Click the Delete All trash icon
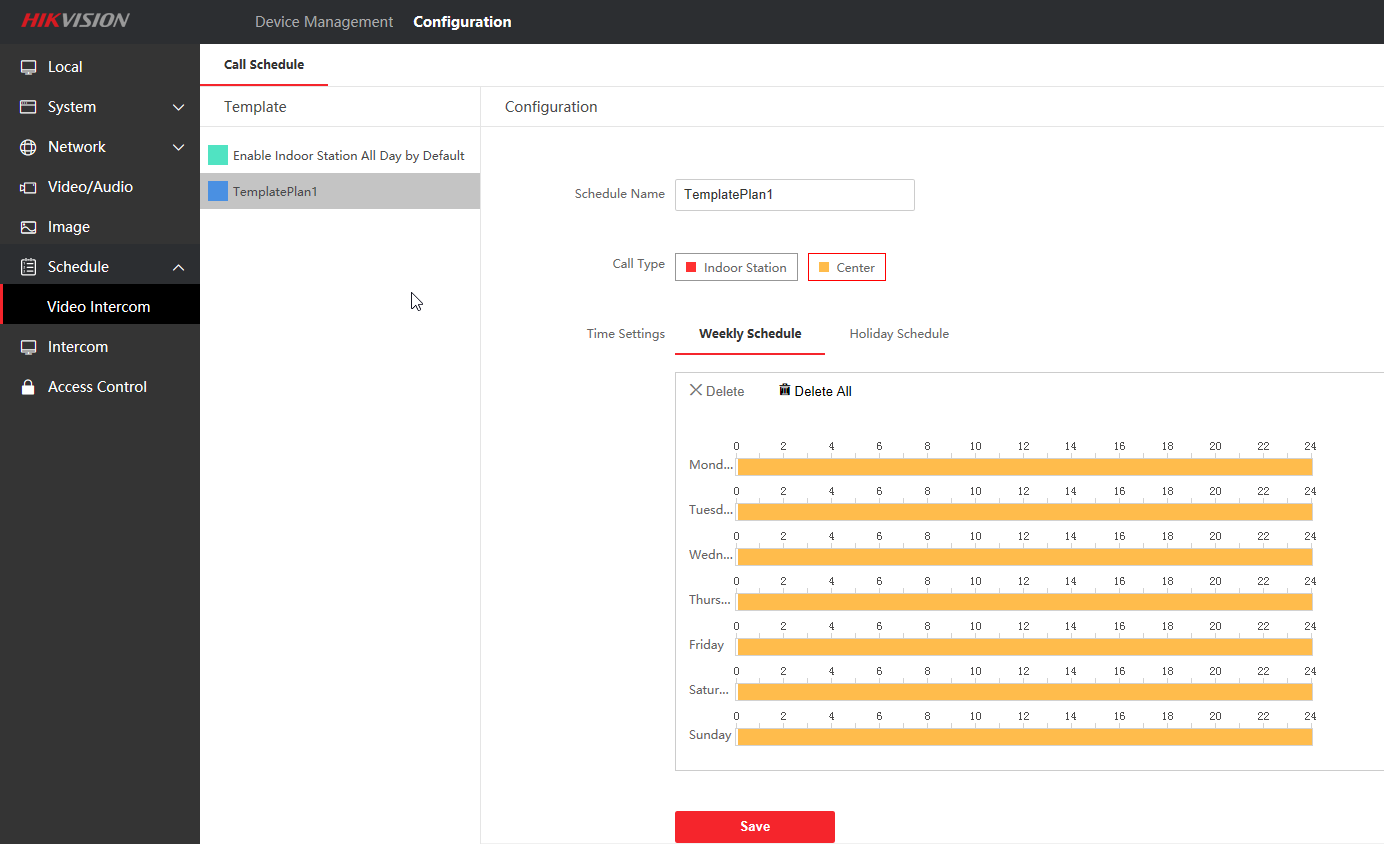The image size is (1384, 844). (785, 390)
